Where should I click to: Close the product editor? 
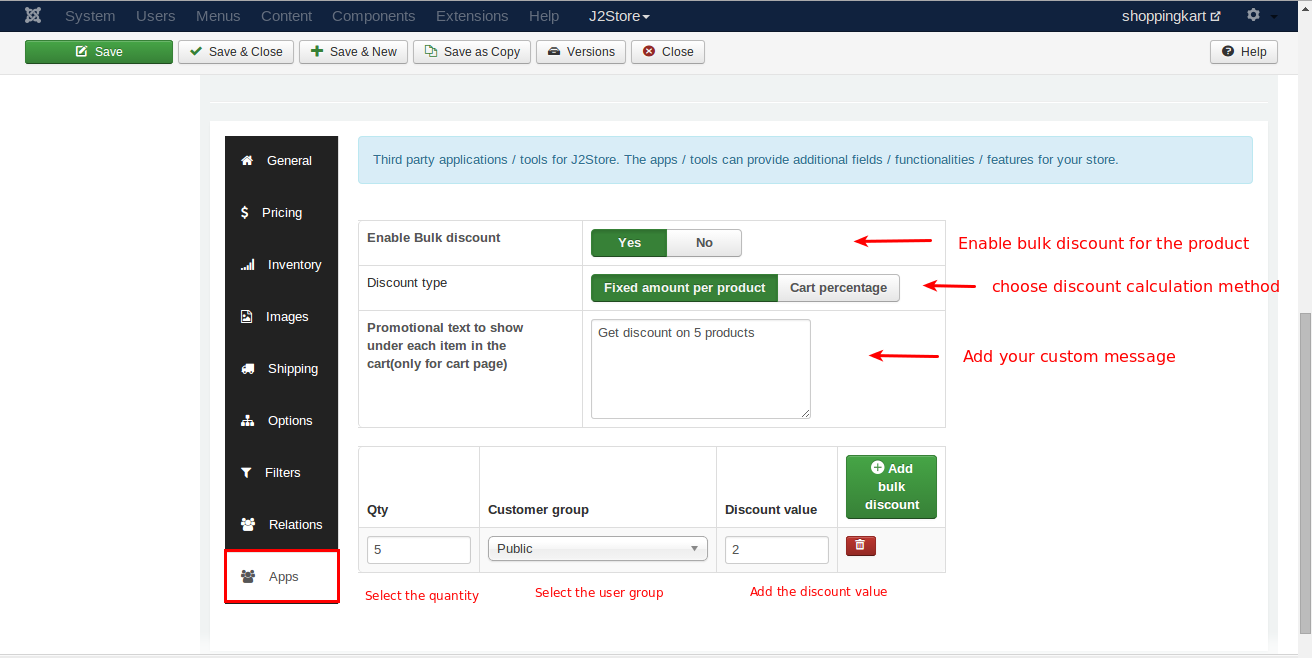click(x=667, y=52)
